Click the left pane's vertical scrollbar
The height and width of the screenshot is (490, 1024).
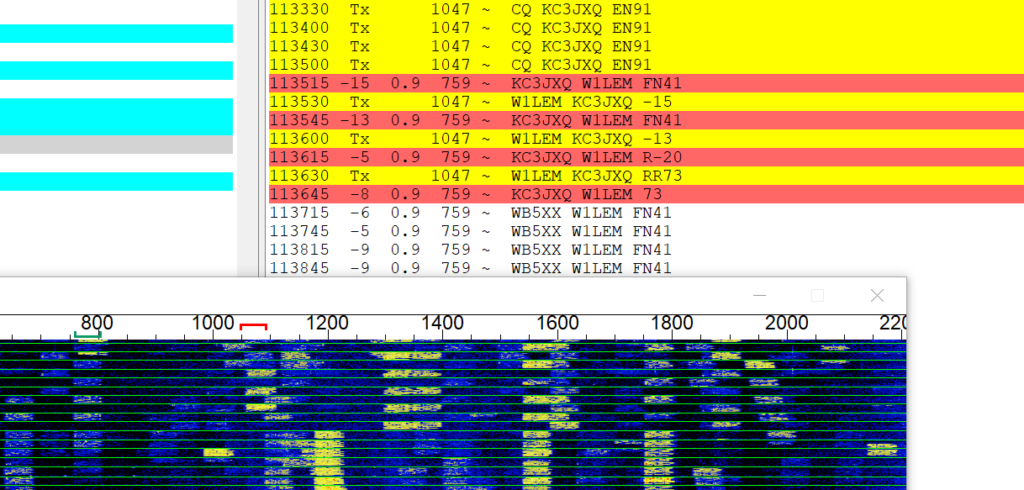tap(248, 137)
